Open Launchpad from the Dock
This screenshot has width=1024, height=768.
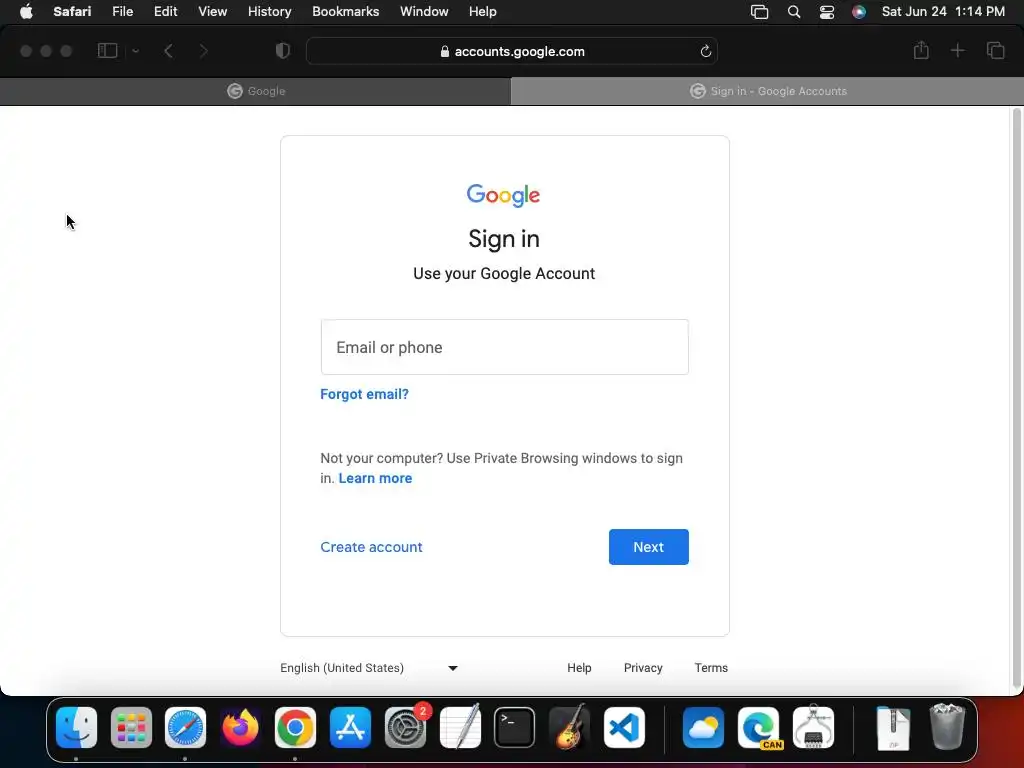coord(131,728)
